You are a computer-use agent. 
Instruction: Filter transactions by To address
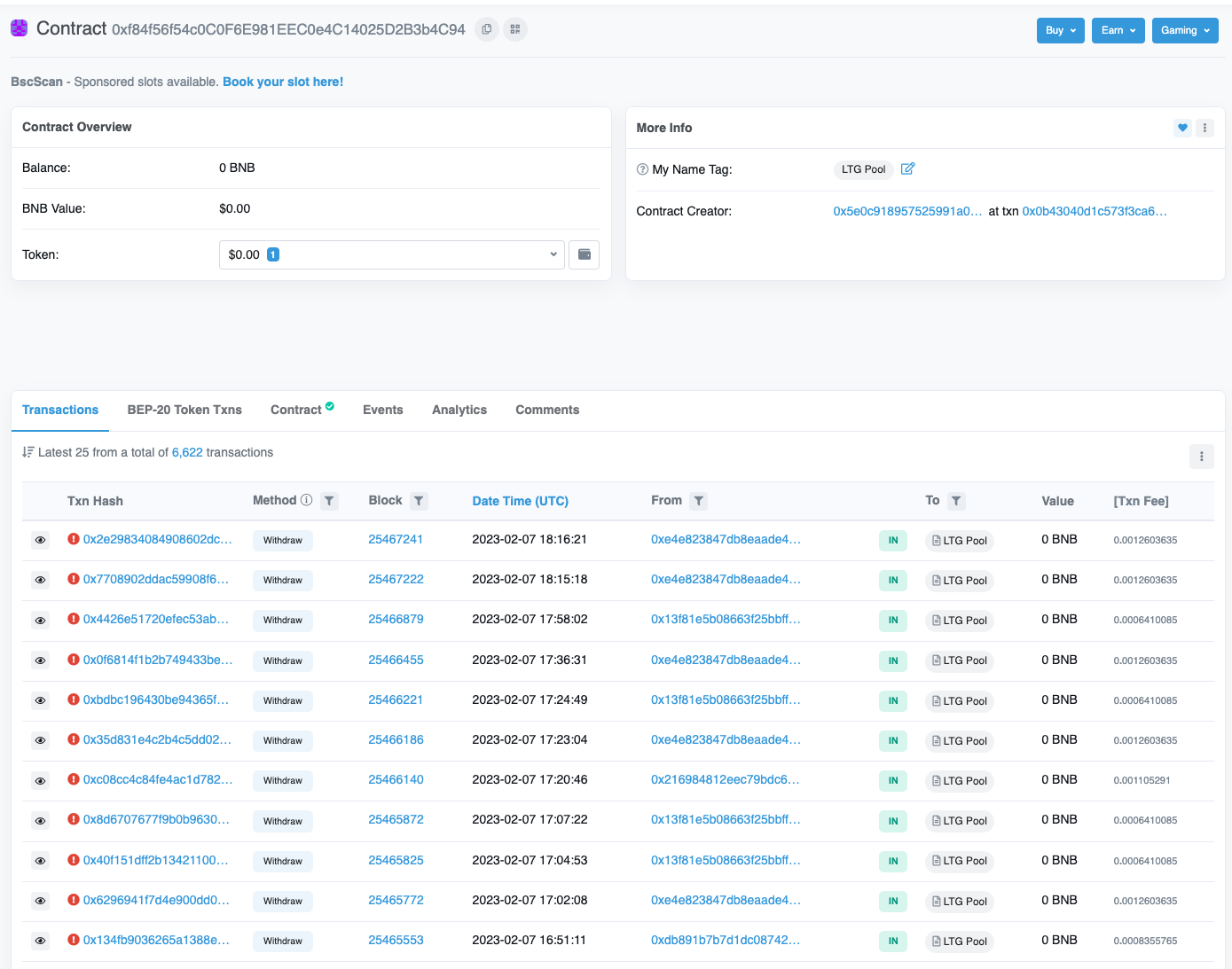[x=956, y=501]
